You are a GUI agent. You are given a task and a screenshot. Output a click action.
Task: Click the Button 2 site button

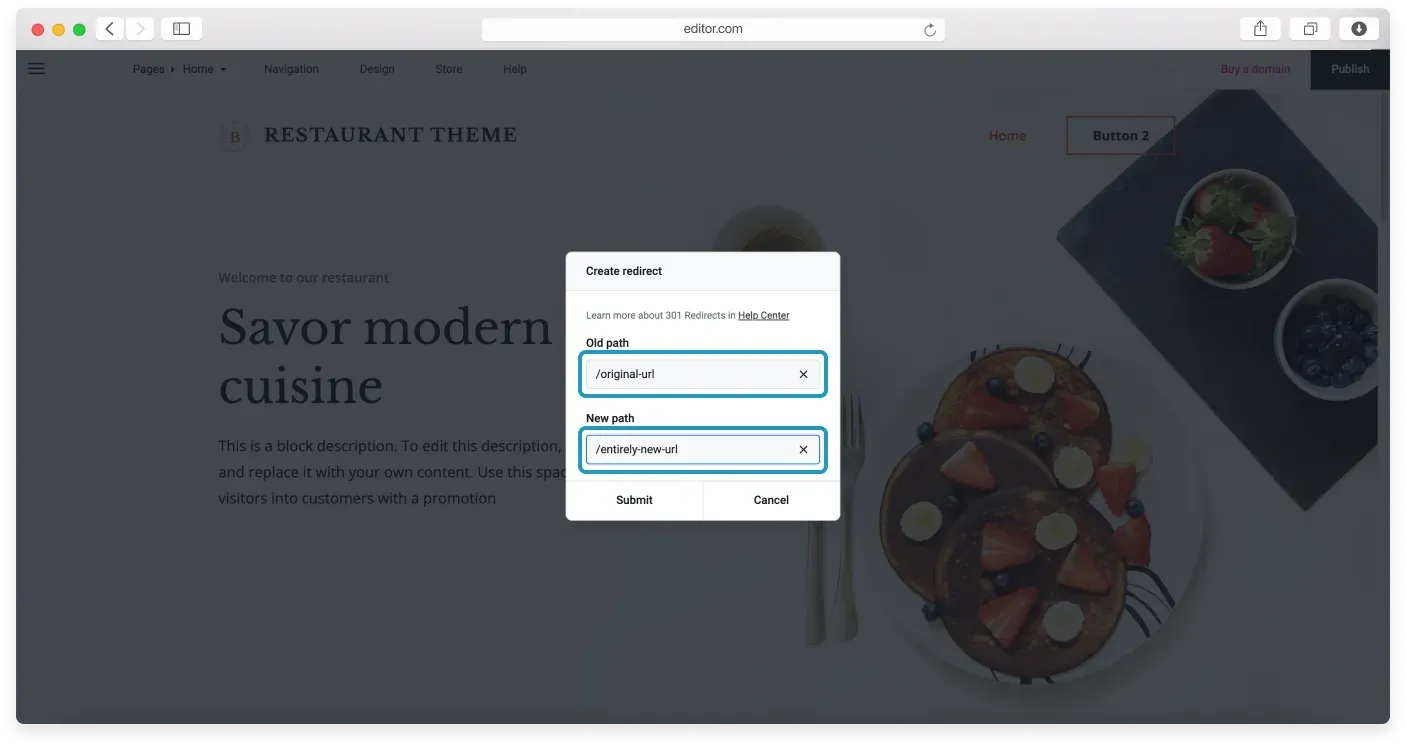tap(1121, 136)
